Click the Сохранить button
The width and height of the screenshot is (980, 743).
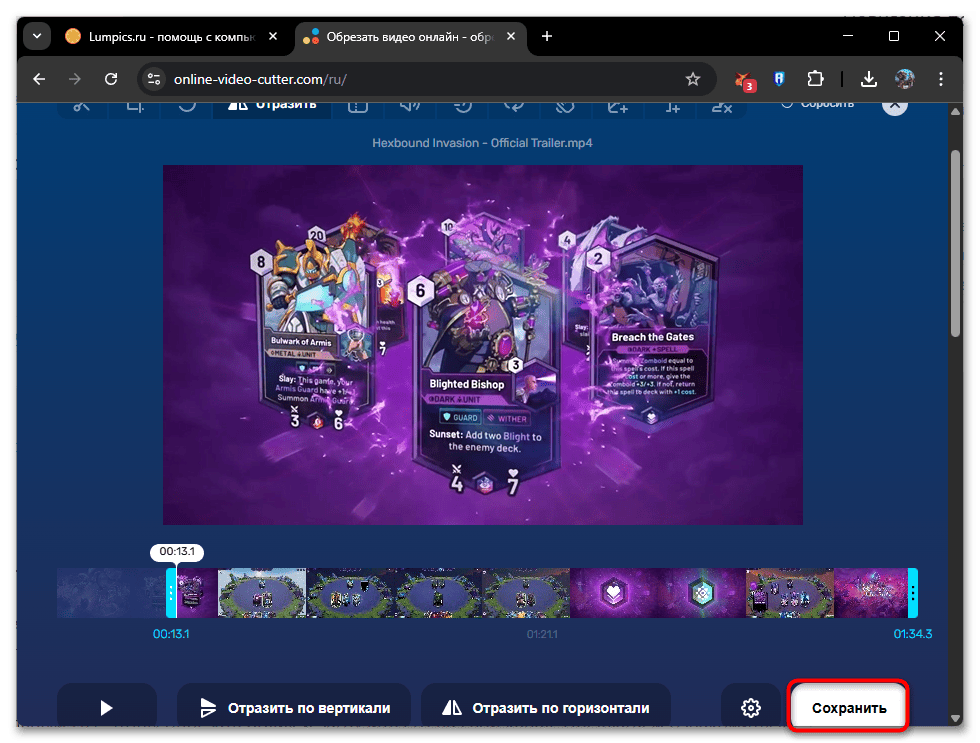point(849,707)
